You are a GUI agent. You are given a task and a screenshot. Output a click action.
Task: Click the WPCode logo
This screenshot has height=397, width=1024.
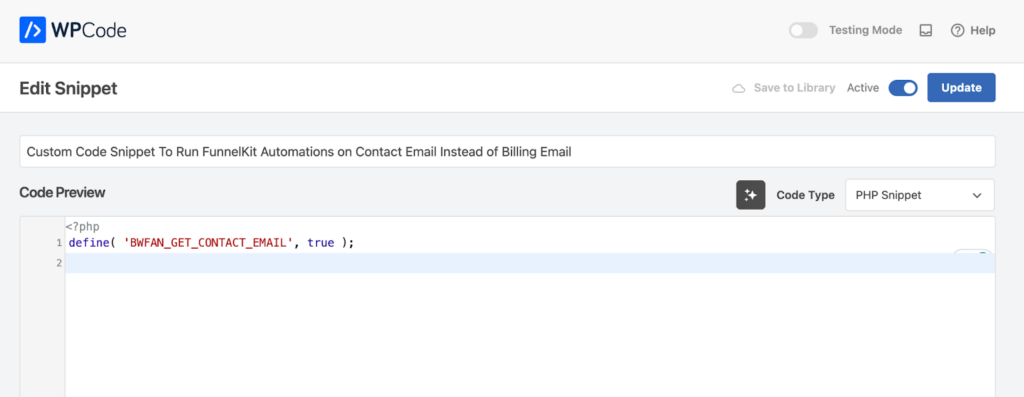[x=73, y=30]
